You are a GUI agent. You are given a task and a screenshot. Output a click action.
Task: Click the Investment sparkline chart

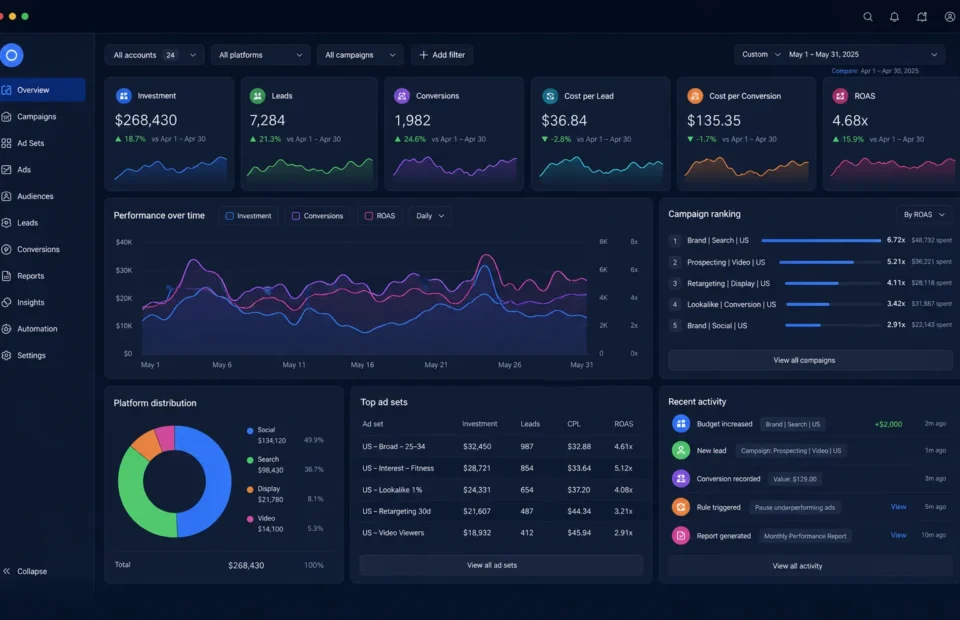pyautogui.click(x=170, y=167)
